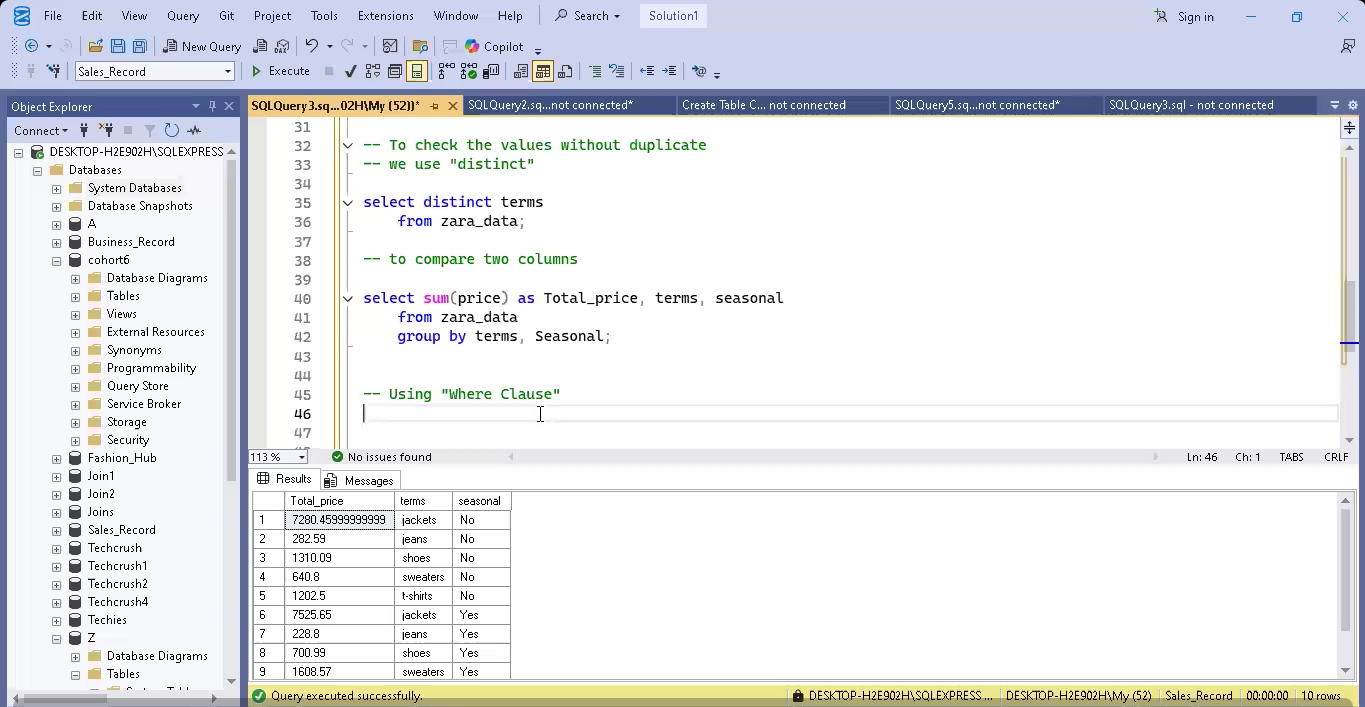
Task: Open the Activity Monitor icon in Object Explorer
Action: click(194, 130)
